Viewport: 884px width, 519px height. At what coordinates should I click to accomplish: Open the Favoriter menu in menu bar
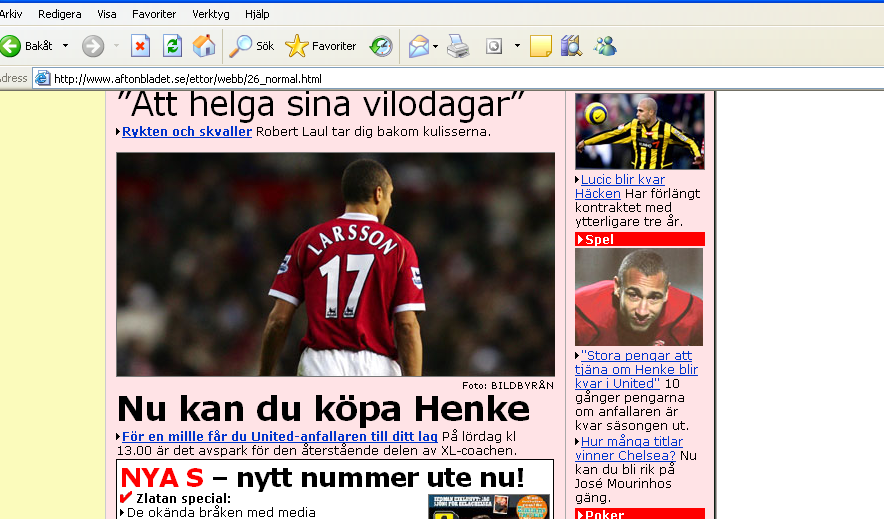click(154, 14)
